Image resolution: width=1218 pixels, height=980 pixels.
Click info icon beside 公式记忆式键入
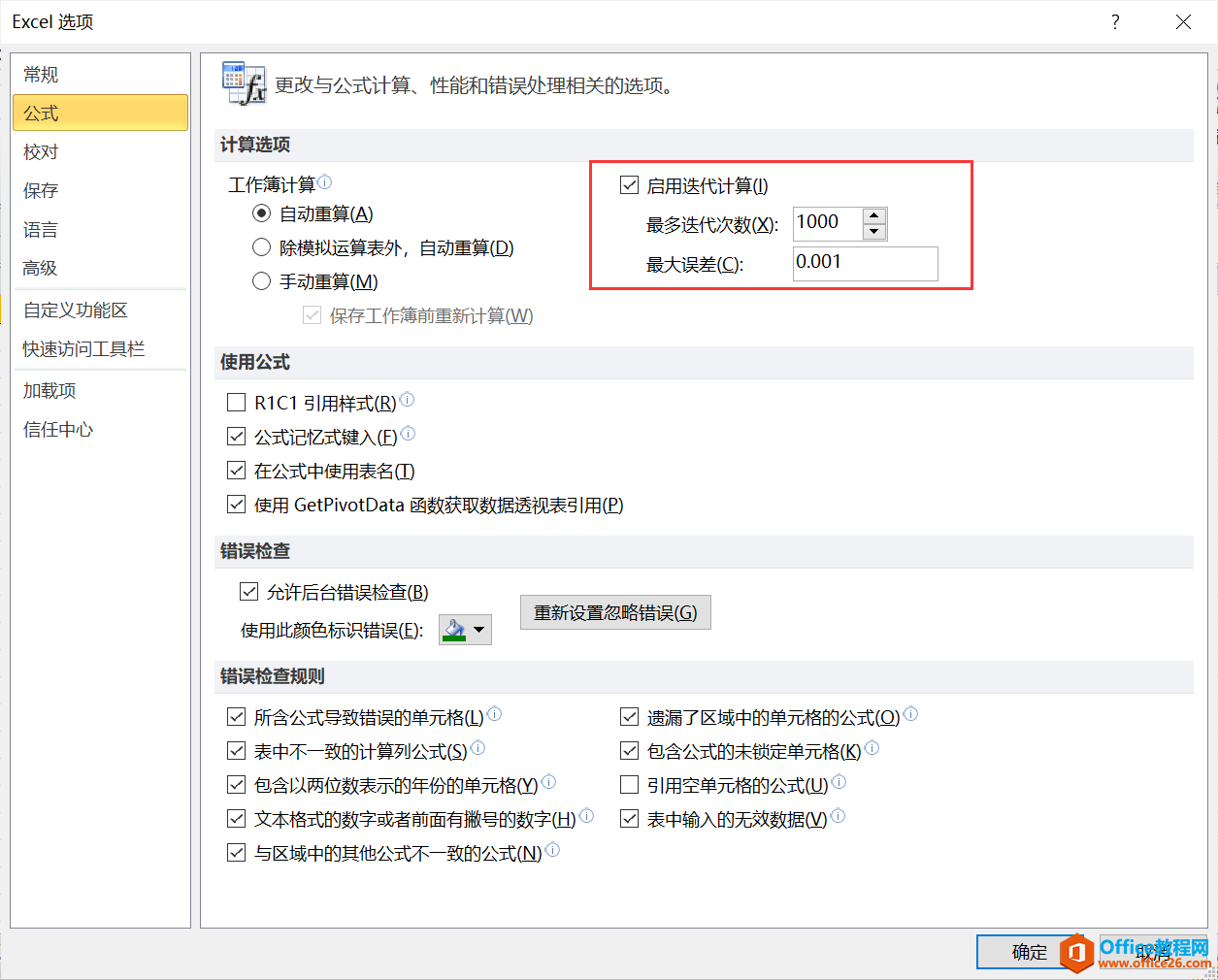tap(409, 434)
